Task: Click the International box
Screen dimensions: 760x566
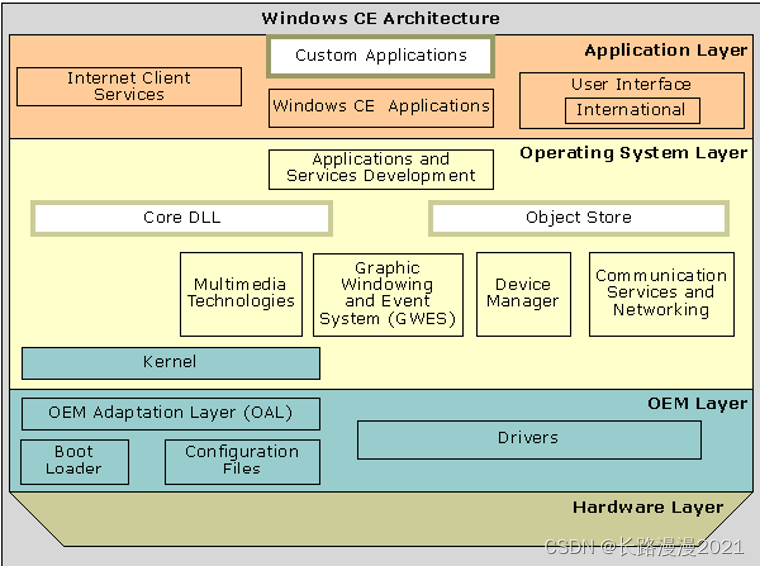Action: pyautogui.click(x=633, y=110)
